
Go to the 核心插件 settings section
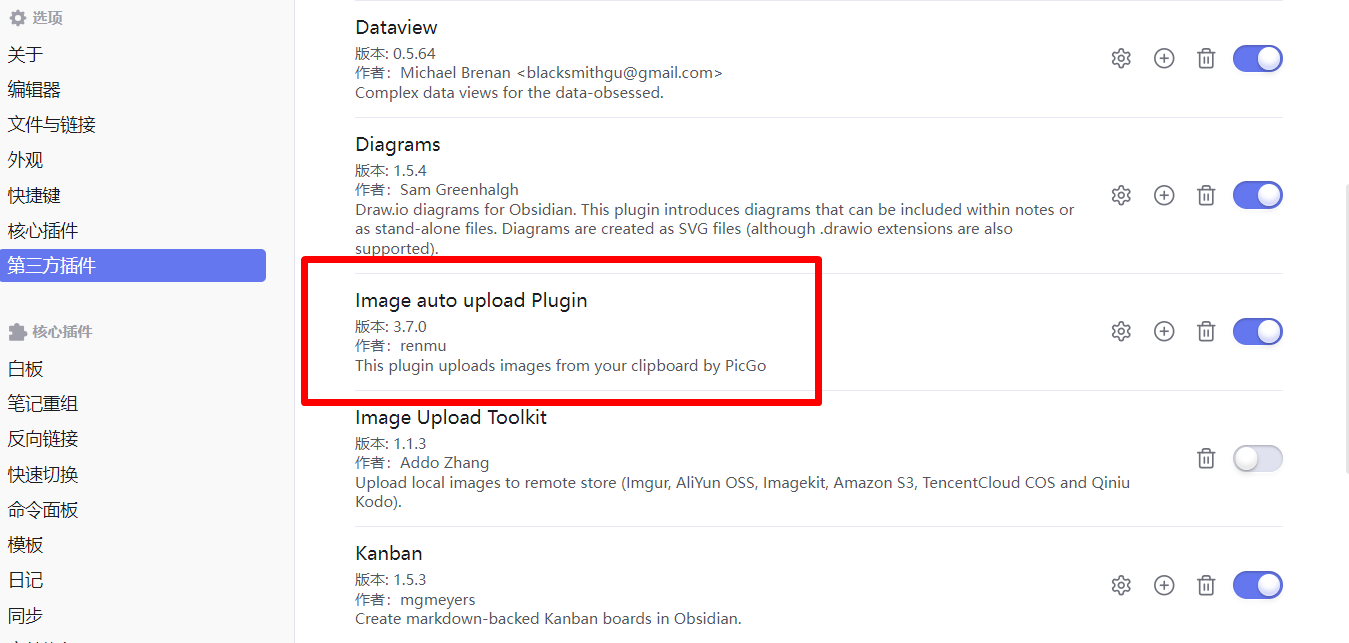43,231
